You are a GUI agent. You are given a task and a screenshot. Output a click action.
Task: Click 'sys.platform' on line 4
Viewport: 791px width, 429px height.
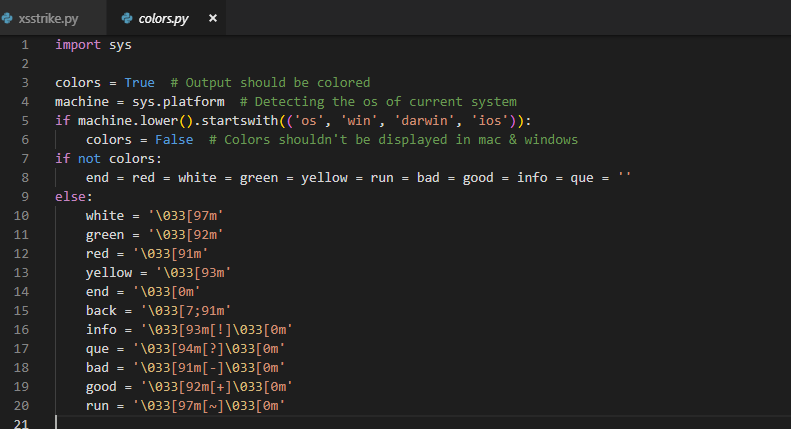(178, 102)
